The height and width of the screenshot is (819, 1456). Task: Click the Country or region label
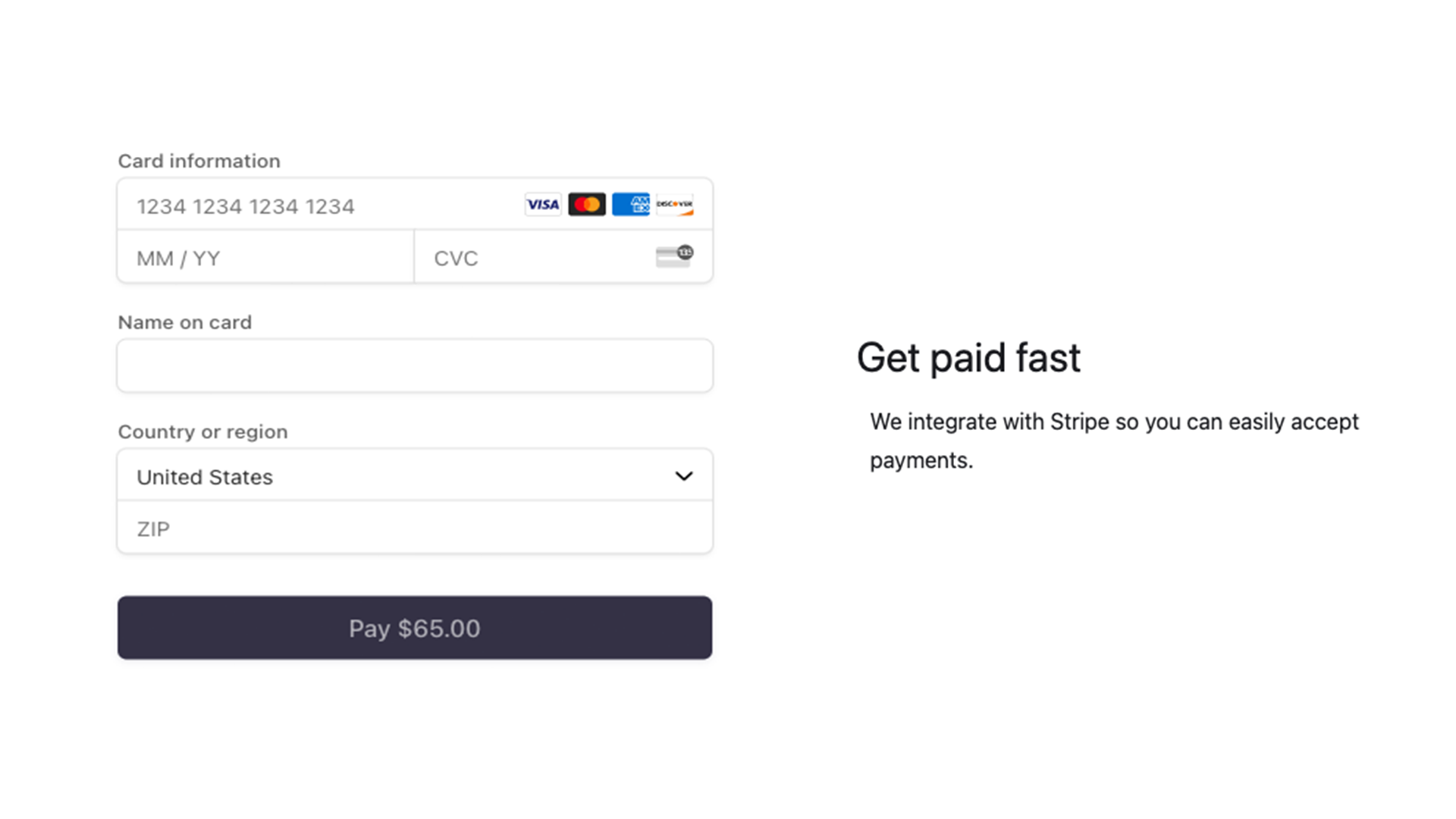click(202, 431)
